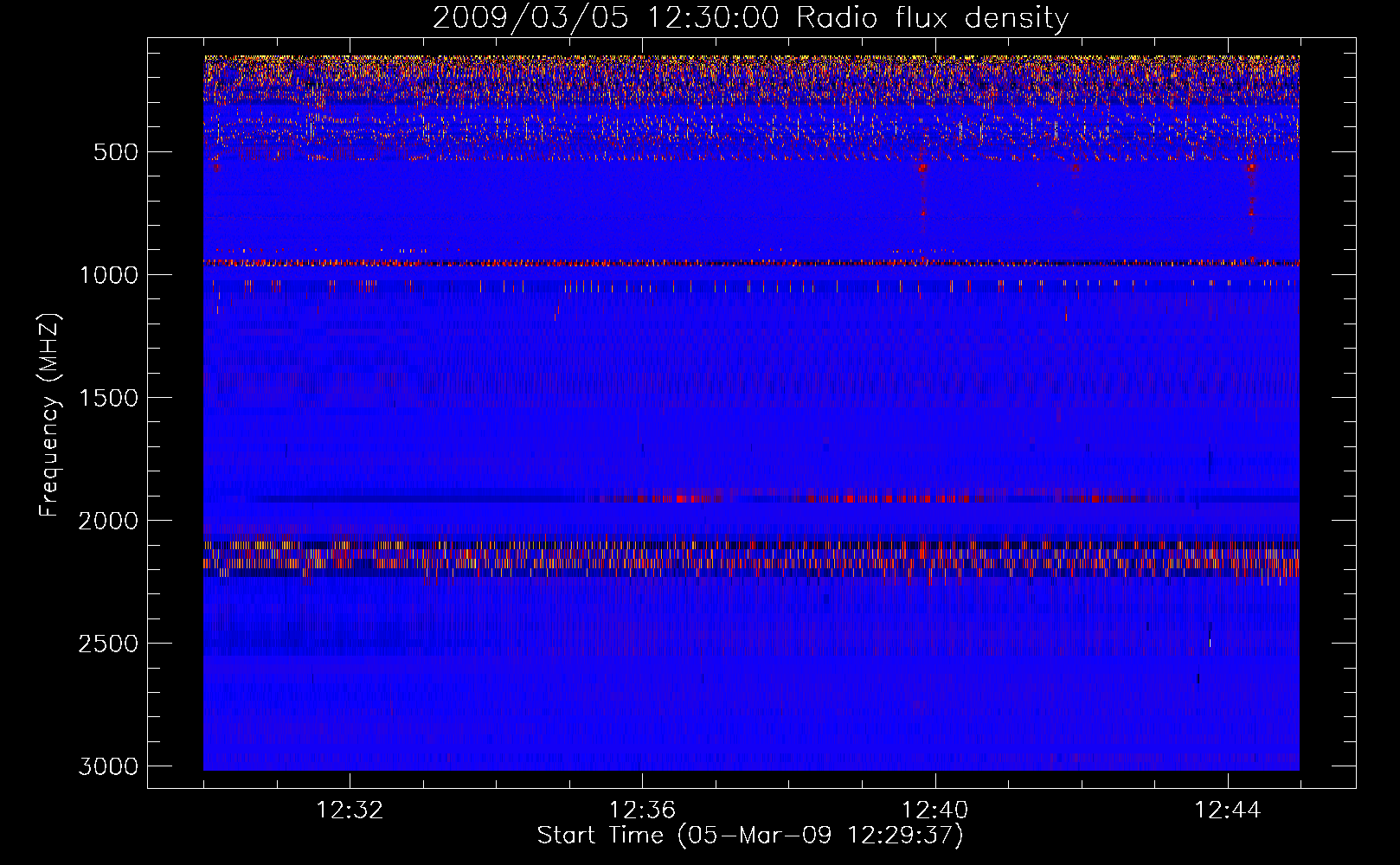Click the 2500 frequency tick label
The width and height of the screenshot is (1400, 865).
coord(109,644)
